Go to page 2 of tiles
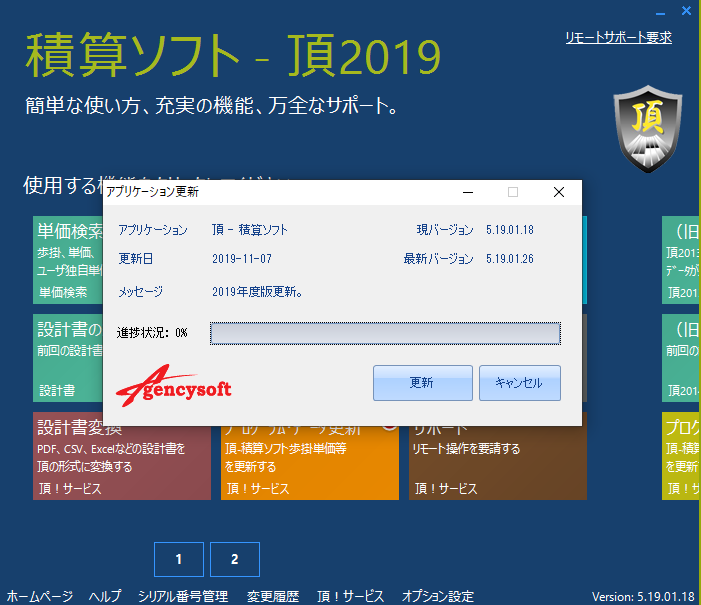 click(235, 559)
